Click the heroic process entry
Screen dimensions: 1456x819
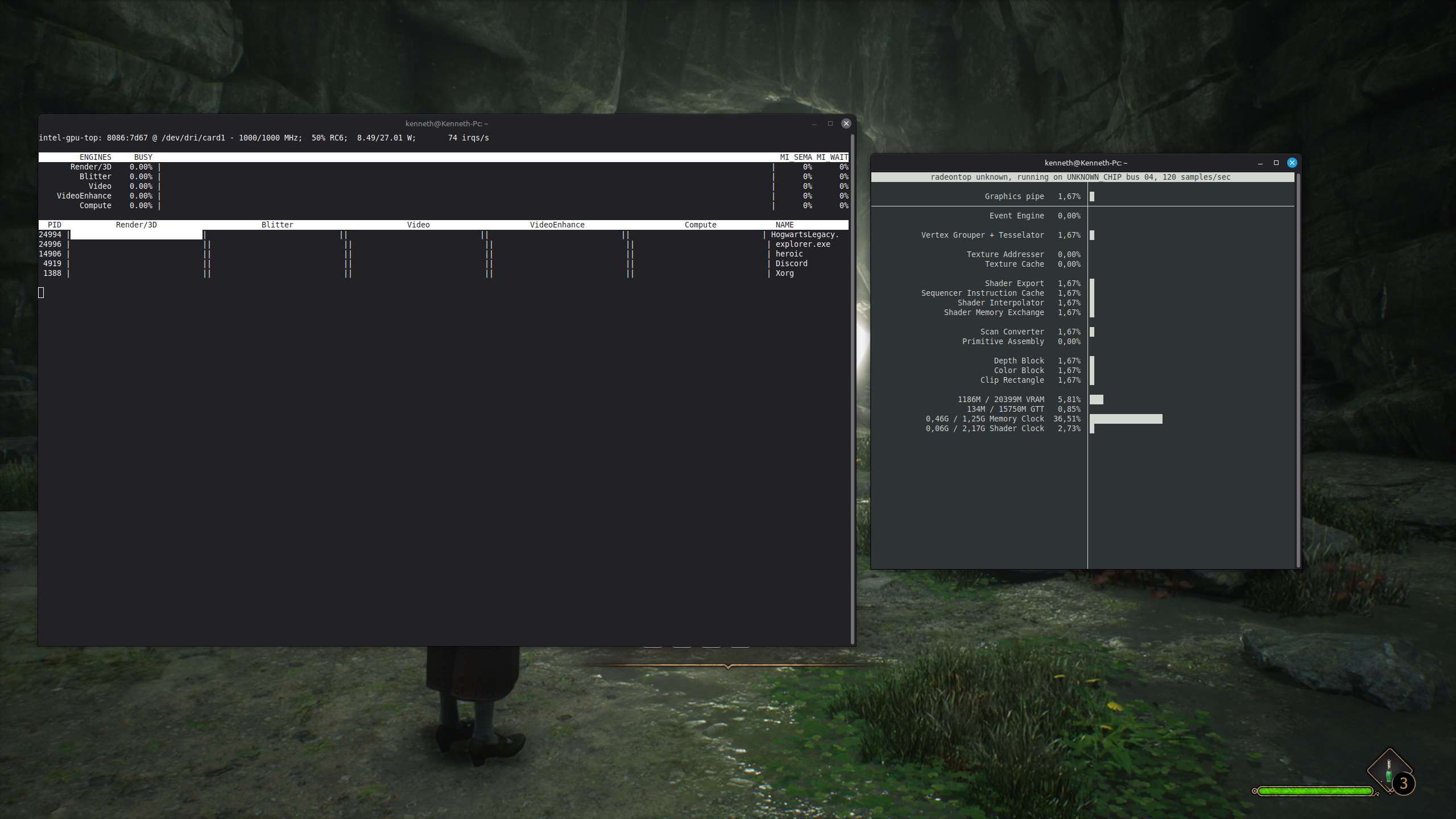[789, 254]
